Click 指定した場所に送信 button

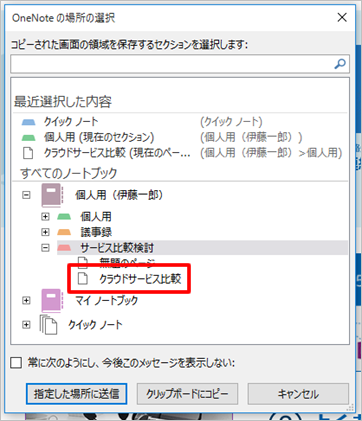pos(76,394)
